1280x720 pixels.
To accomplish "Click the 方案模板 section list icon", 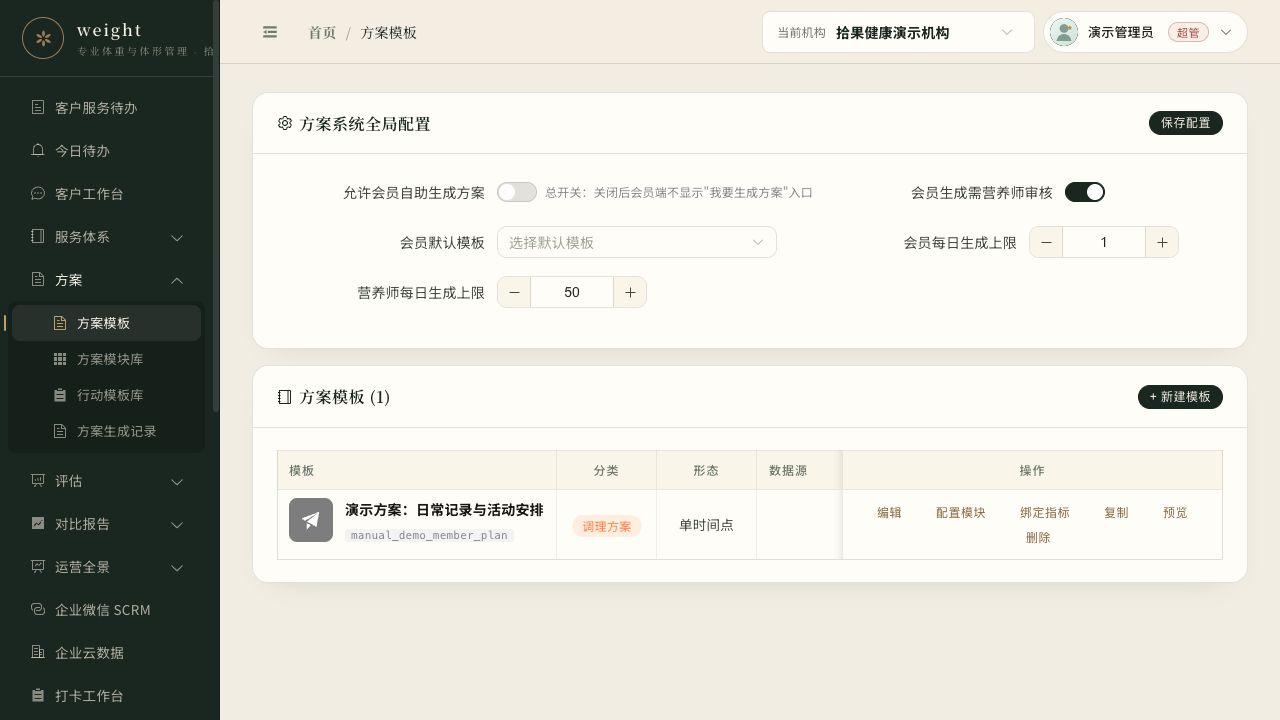I will pyautogui.click(x=285, y=397).
